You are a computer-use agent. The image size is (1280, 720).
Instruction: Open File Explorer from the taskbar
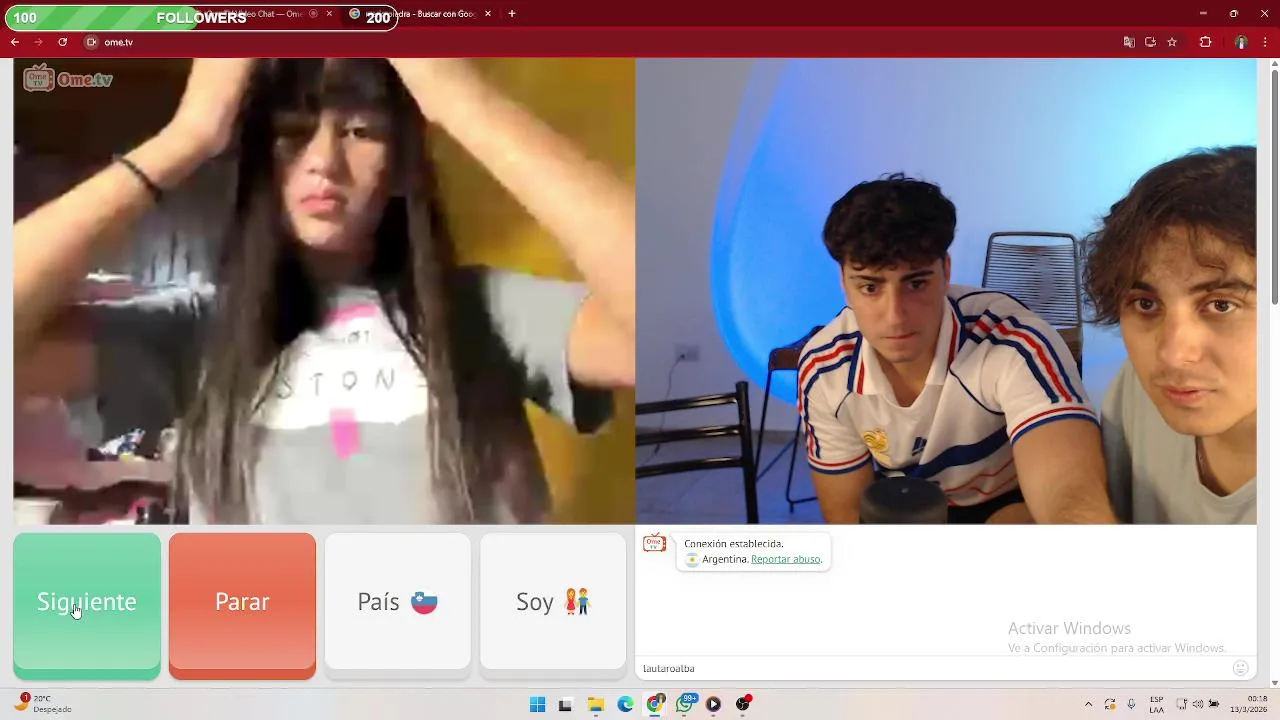tap(595, 704)
